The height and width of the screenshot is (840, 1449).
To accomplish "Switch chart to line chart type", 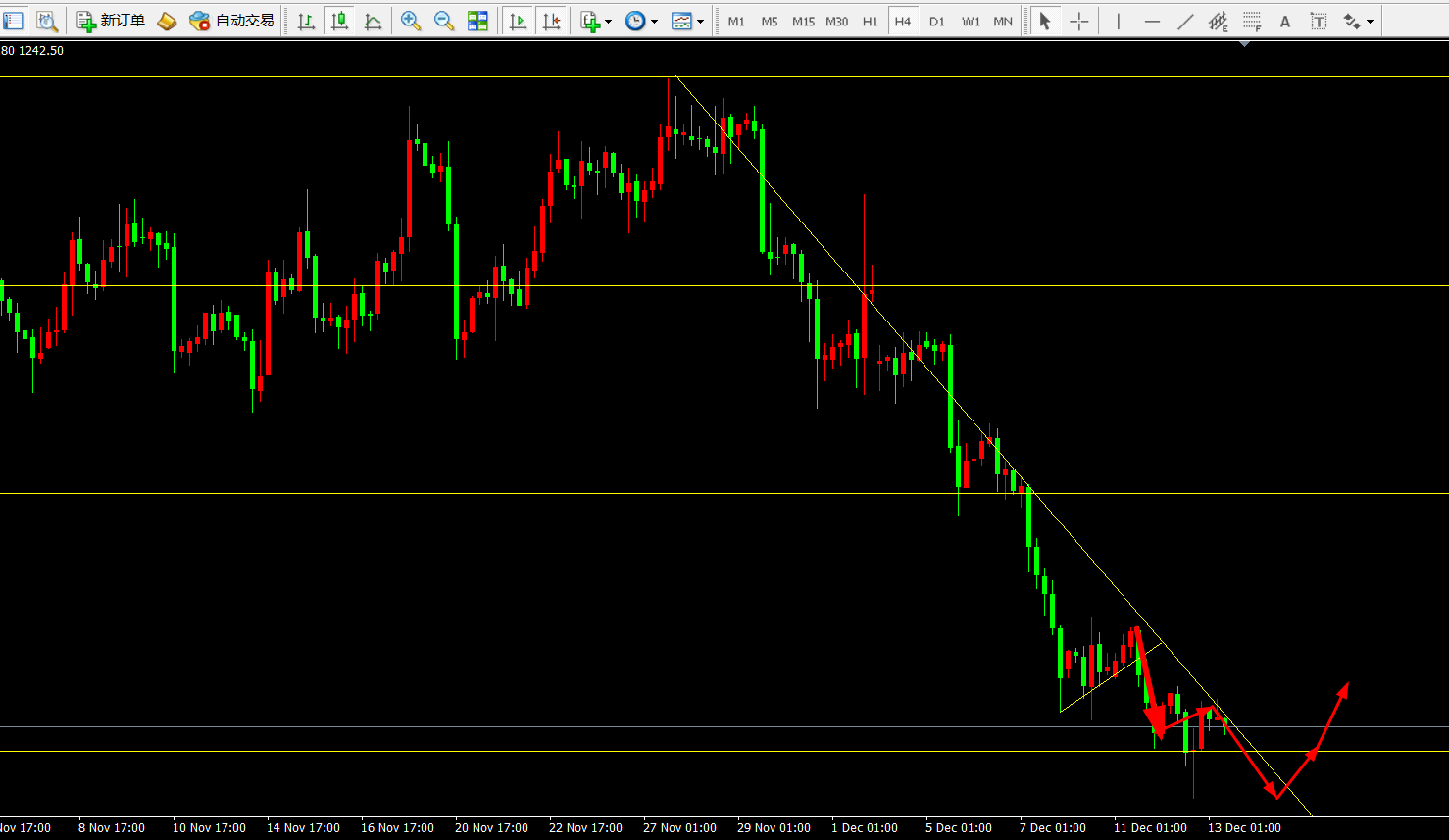I will (374, 21).
